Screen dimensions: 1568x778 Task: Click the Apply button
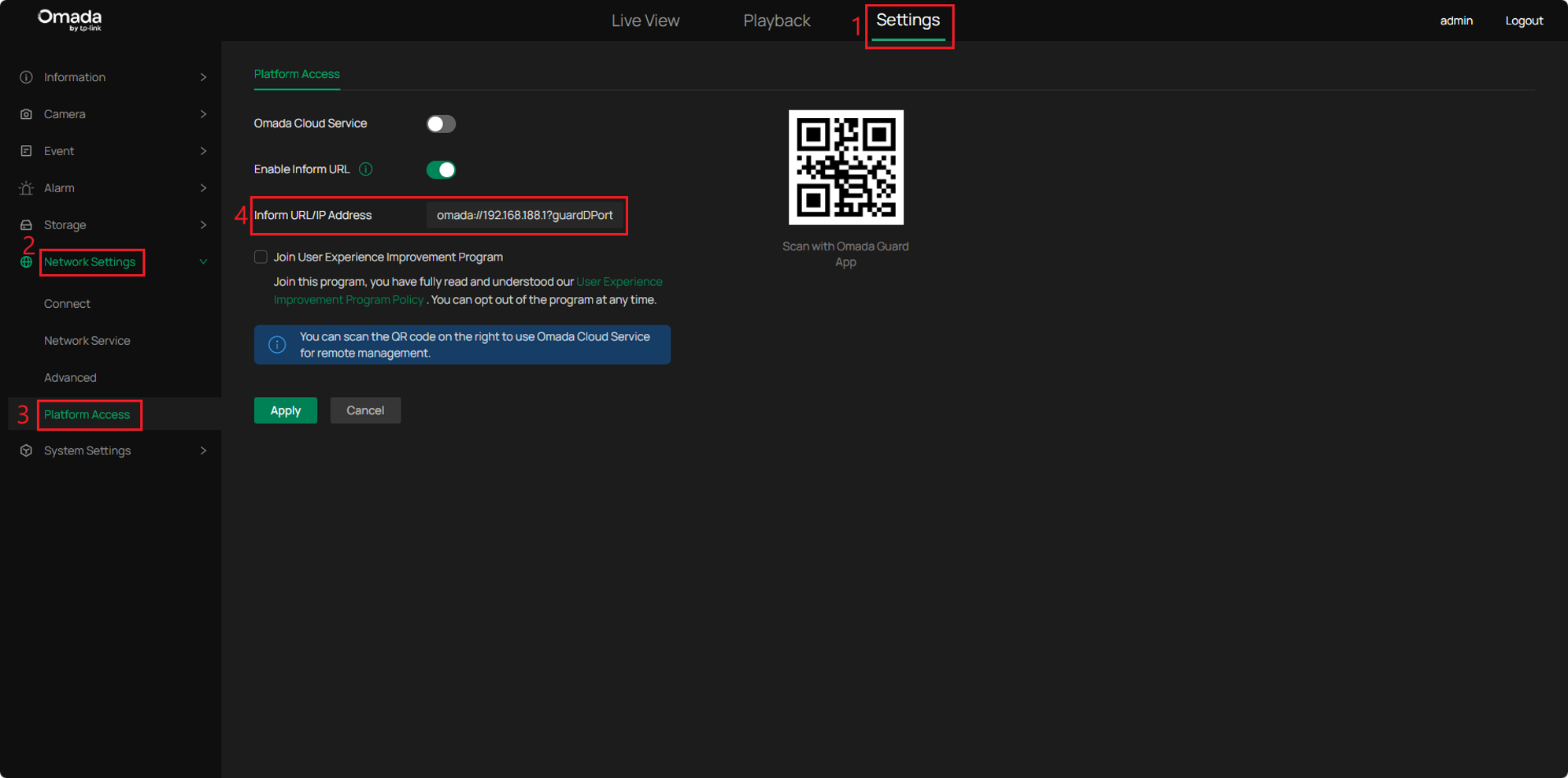(286, 410)
